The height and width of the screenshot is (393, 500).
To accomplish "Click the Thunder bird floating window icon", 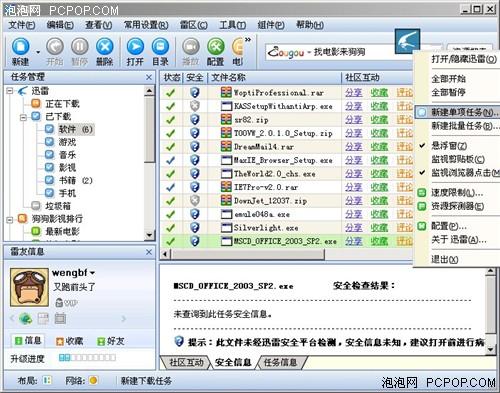I will [407, 41].
